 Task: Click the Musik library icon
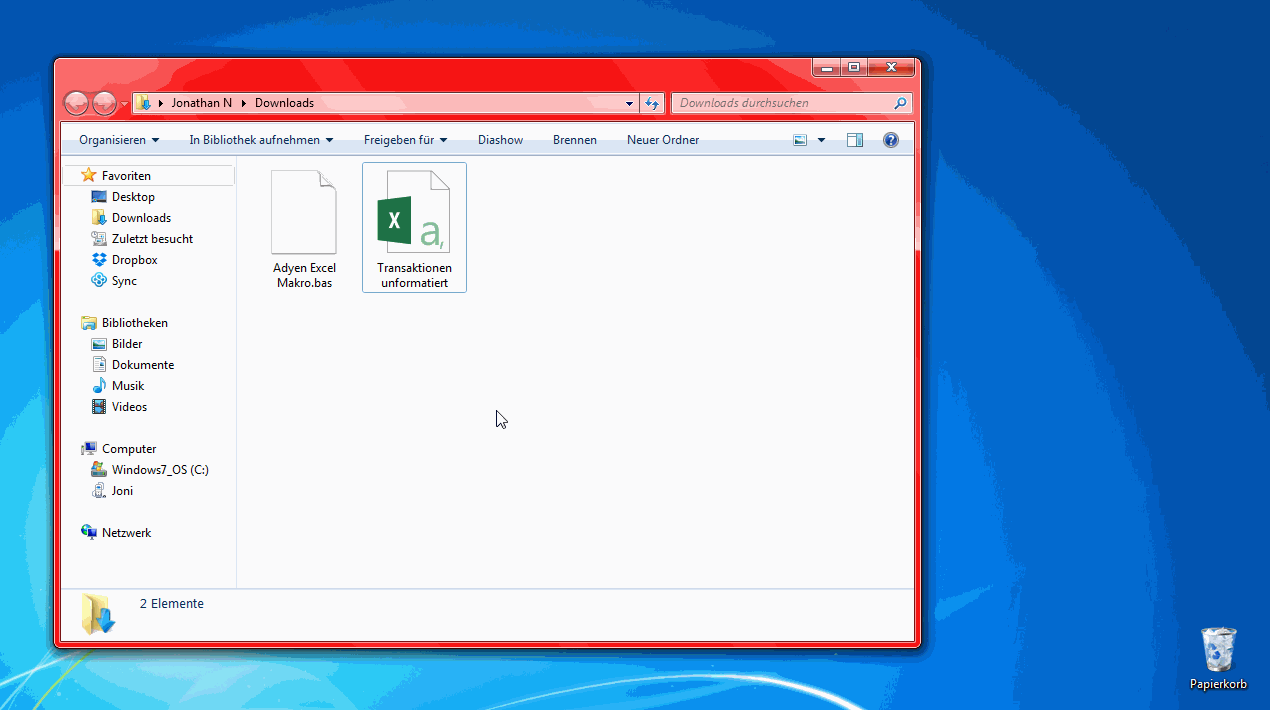click(99, 386)
